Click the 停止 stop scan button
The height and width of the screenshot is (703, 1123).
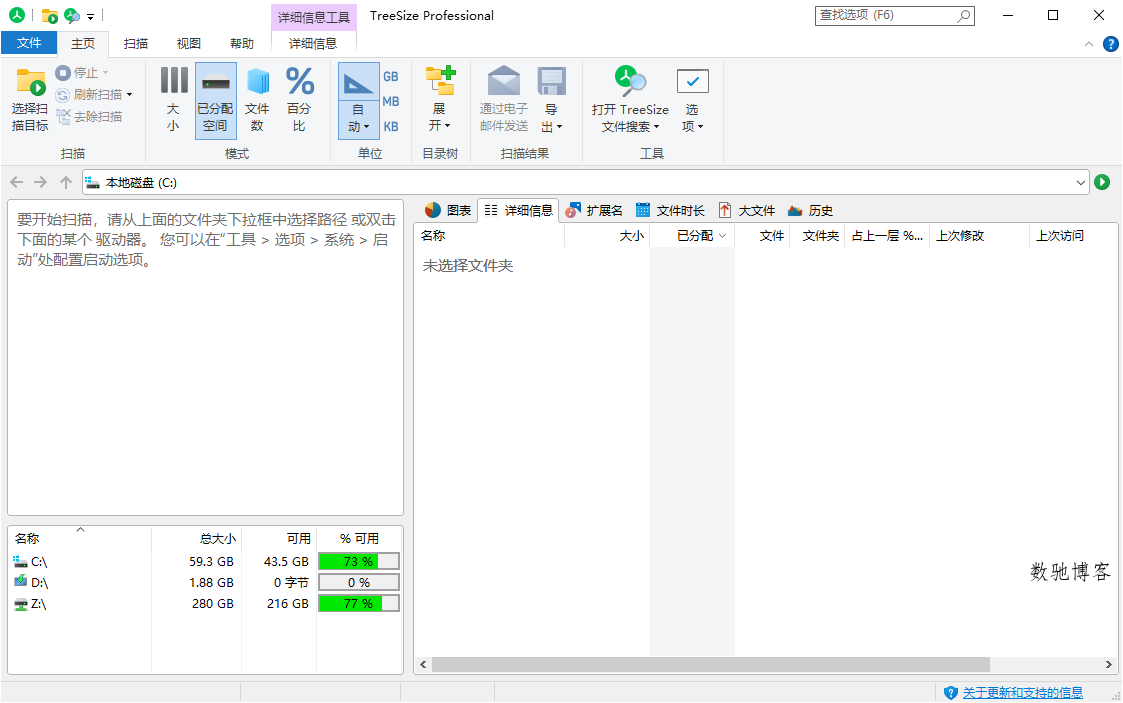coord(82,72)
